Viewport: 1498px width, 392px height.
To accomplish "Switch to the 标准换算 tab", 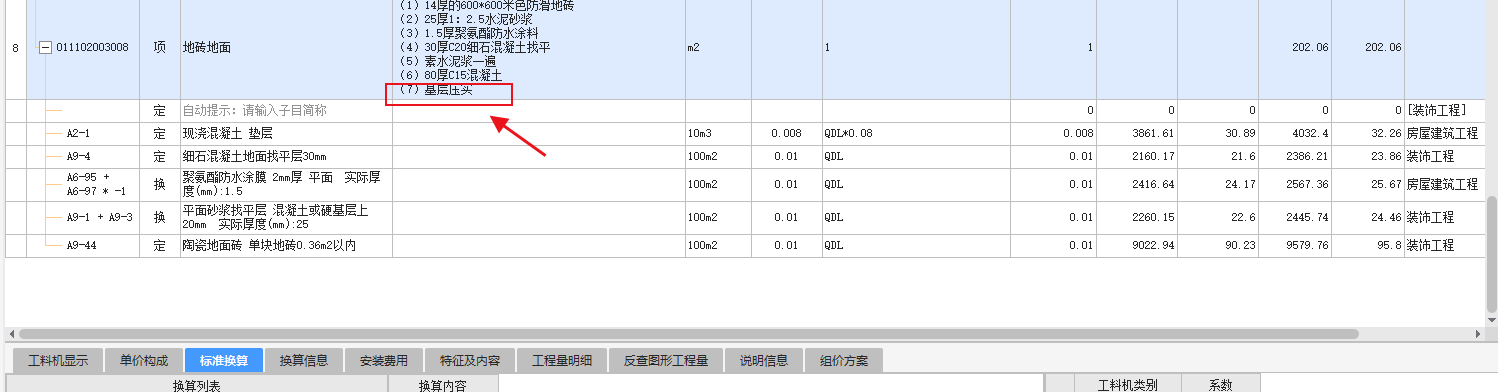I will pos(224,360).
